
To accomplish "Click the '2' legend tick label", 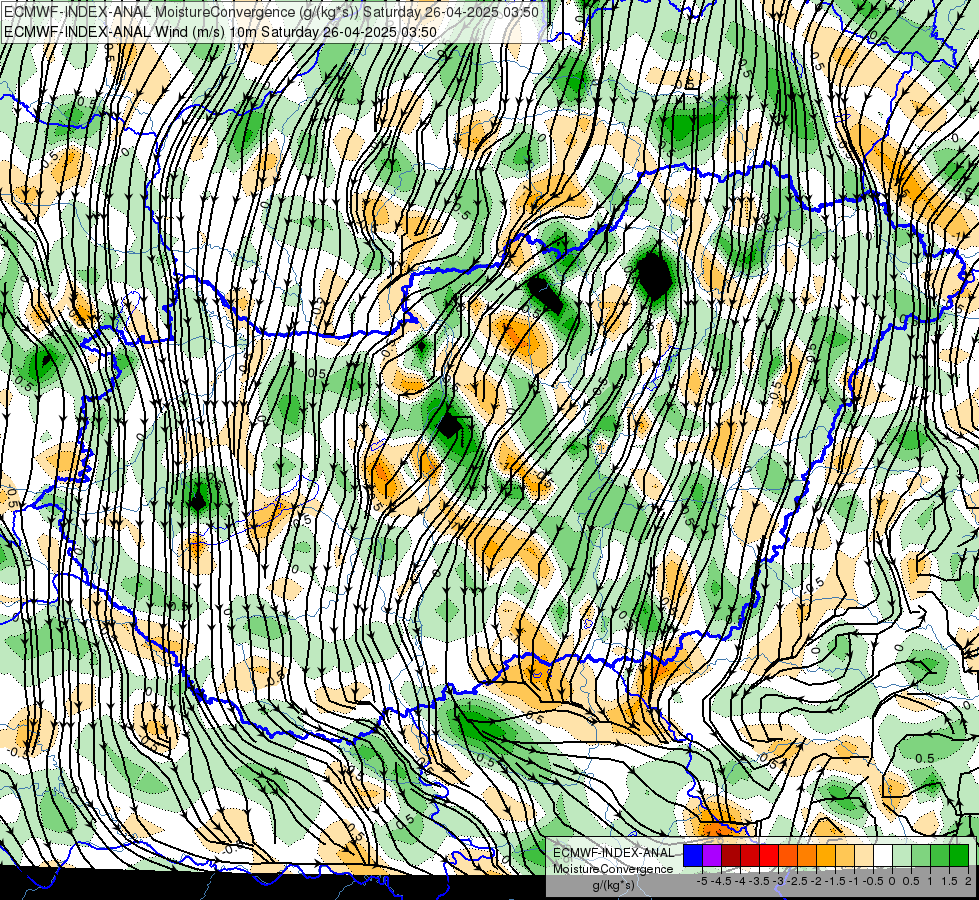I will [x=968, y=881].
